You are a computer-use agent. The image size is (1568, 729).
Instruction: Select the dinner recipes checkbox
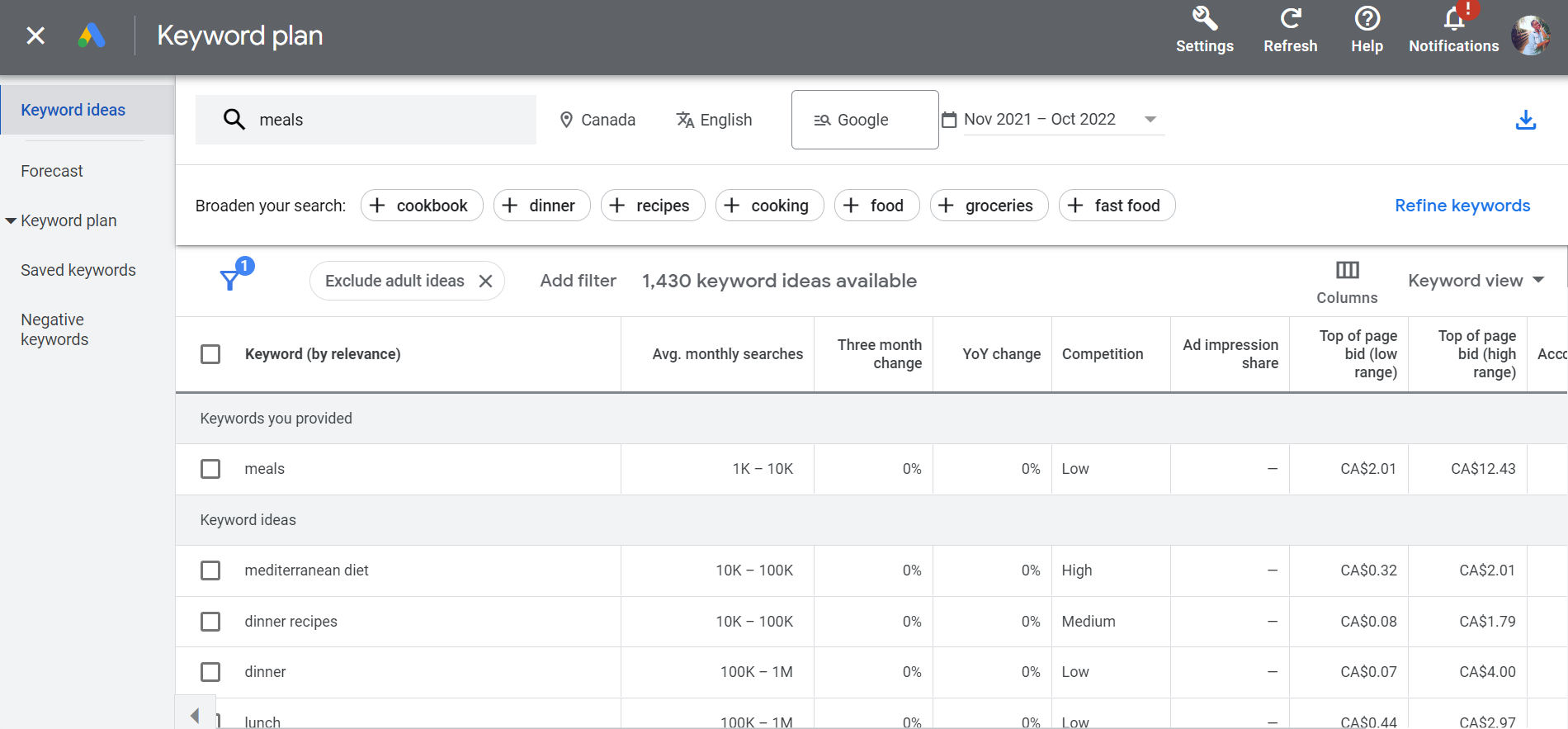210,622
